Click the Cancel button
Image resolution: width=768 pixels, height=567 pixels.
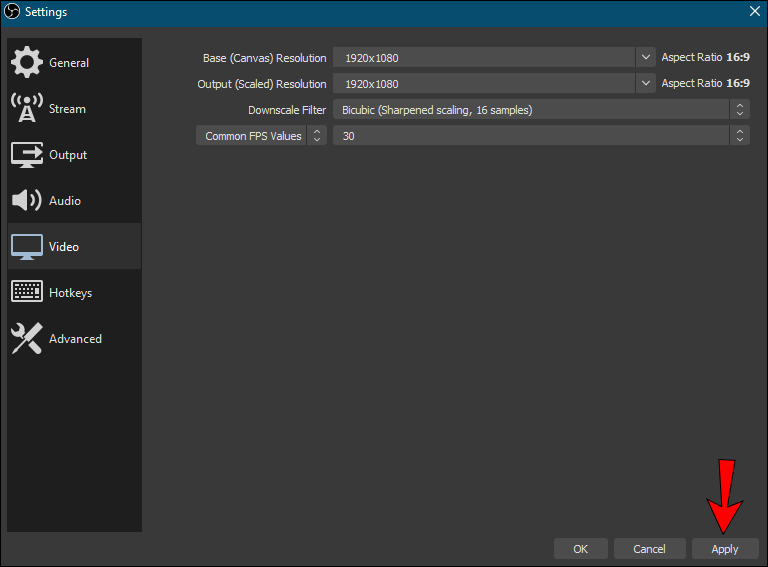coord(649,549)
